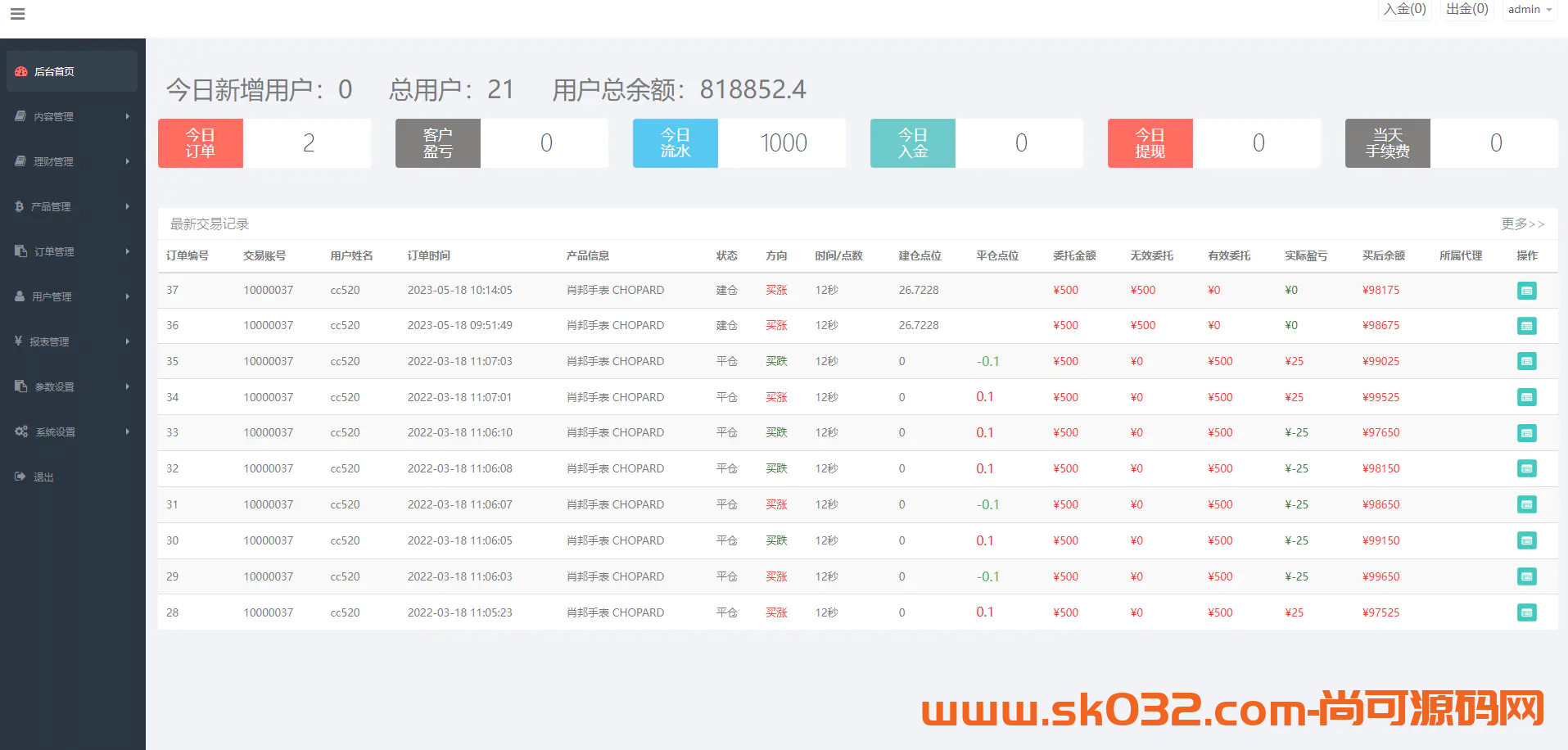This screenshot has height=750, width=1568.
Task: Open details icon for order 28
Action: coord(1527,612)
